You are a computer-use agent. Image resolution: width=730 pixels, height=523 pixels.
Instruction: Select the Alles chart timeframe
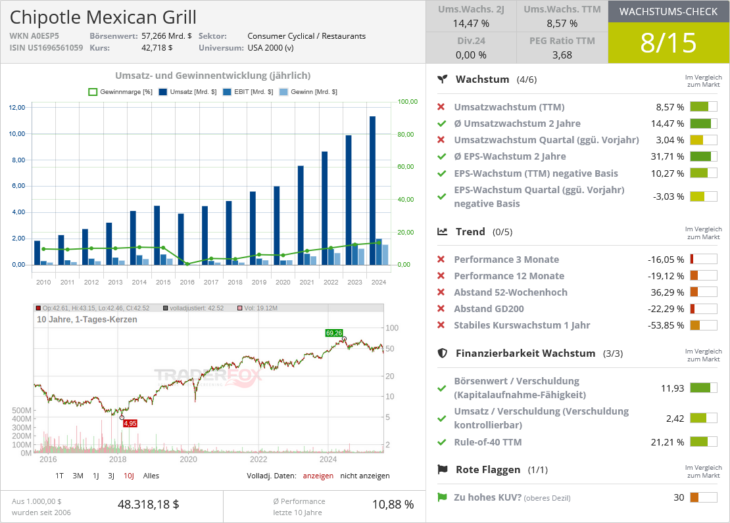coord(151,475)
